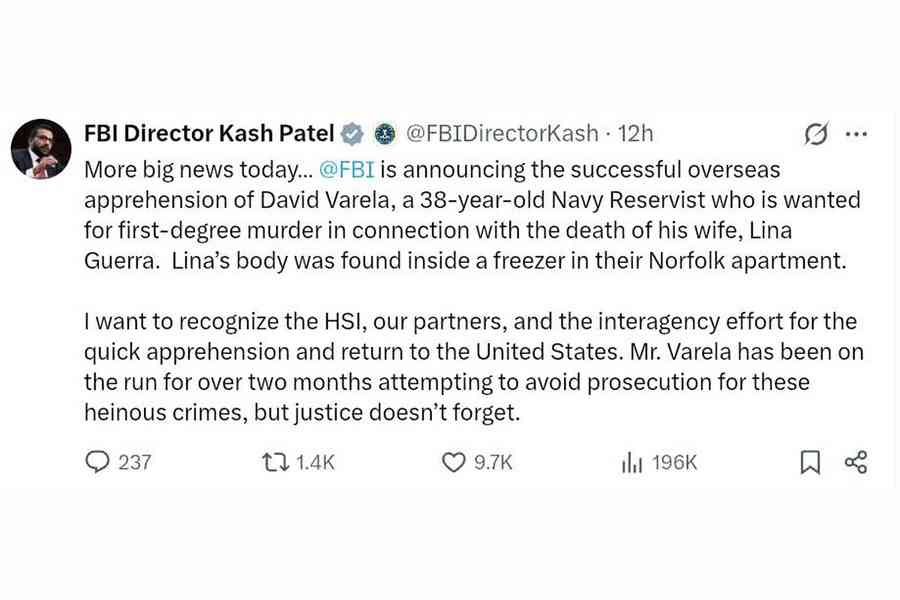This screenshot has height=600, width=900.
Task: Click the 9.7K likes count
Action: [x=492, y=462]
